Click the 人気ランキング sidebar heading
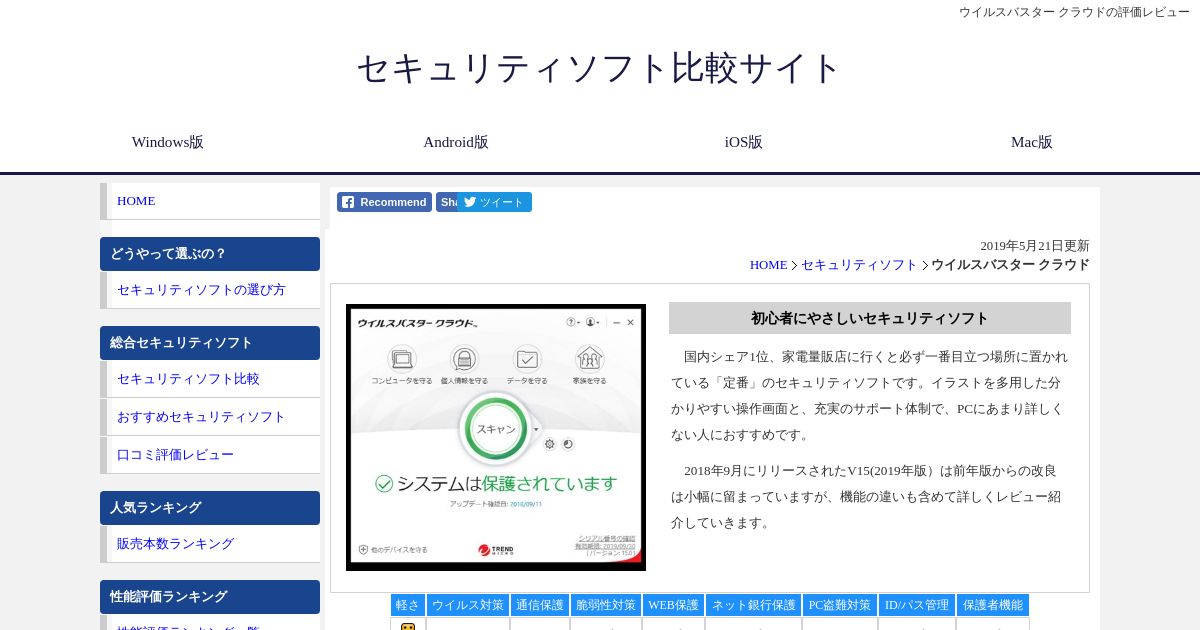Image resolution: width=1200 pixels, height=630 pixels. [x=210, y=508]
